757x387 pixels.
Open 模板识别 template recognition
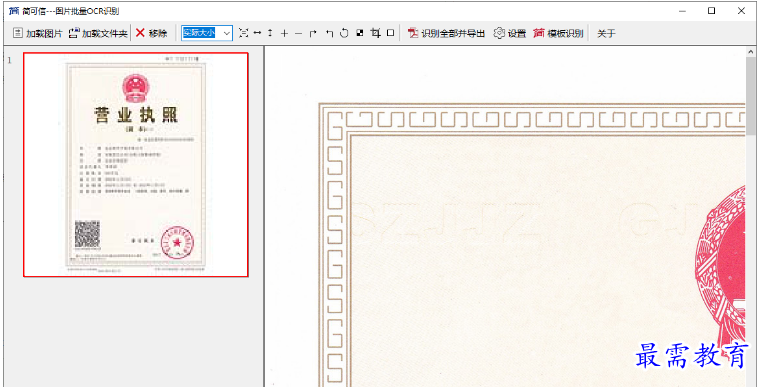[559, 33]
